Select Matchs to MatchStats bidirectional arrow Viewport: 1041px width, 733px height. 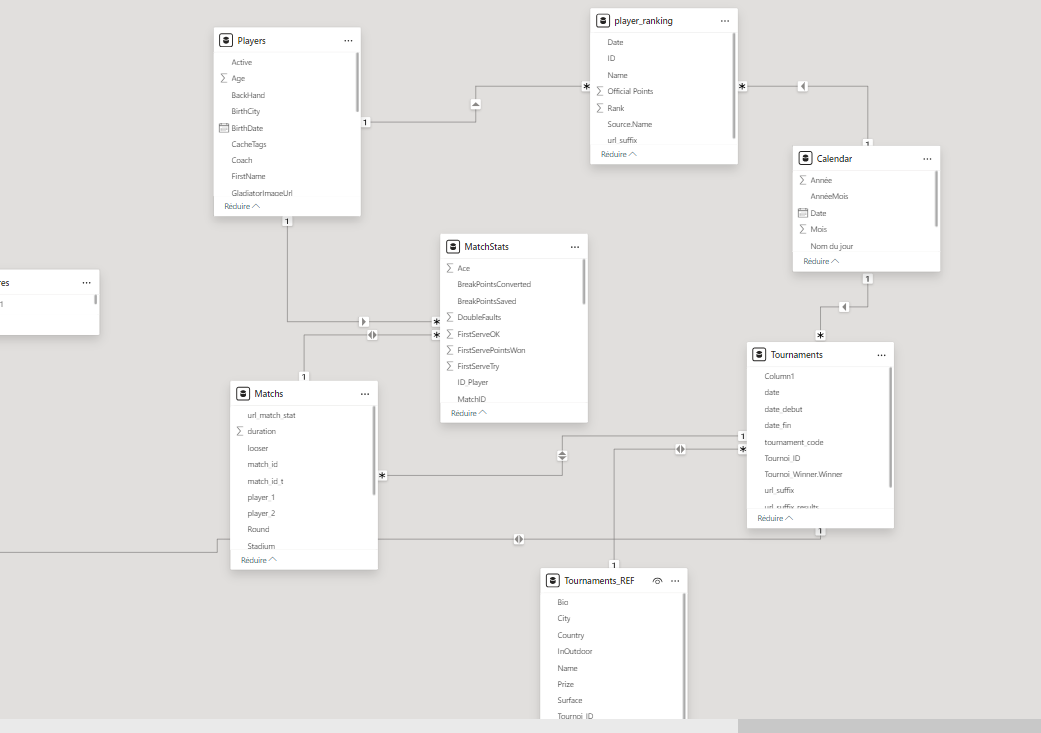372,335
